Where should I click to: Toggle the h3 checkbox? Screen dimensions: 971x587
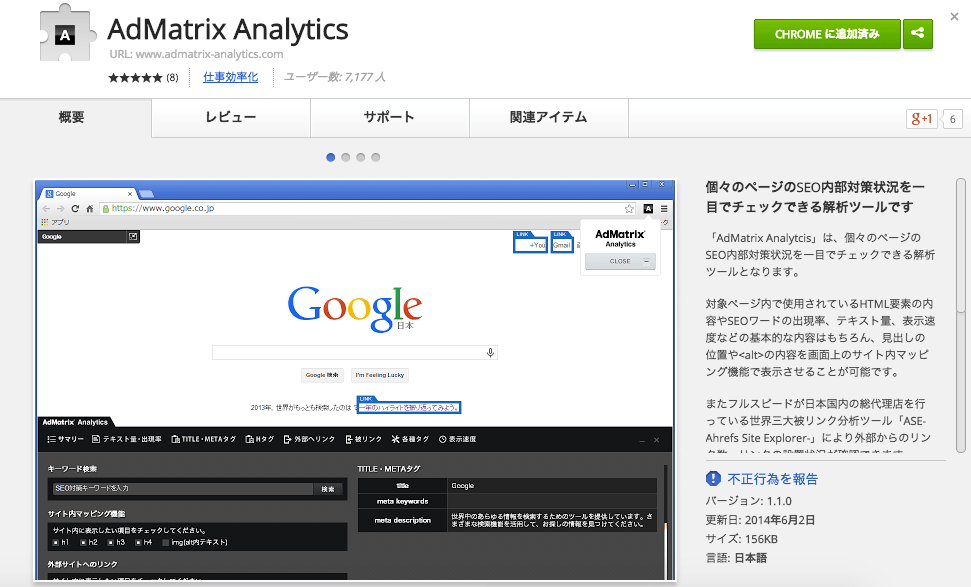coord(111,542)
